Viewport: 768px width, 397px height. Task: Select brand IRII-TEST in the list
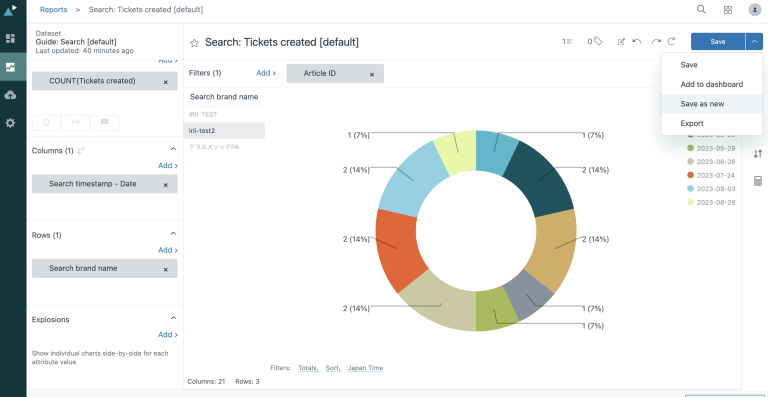coord(224,114)
